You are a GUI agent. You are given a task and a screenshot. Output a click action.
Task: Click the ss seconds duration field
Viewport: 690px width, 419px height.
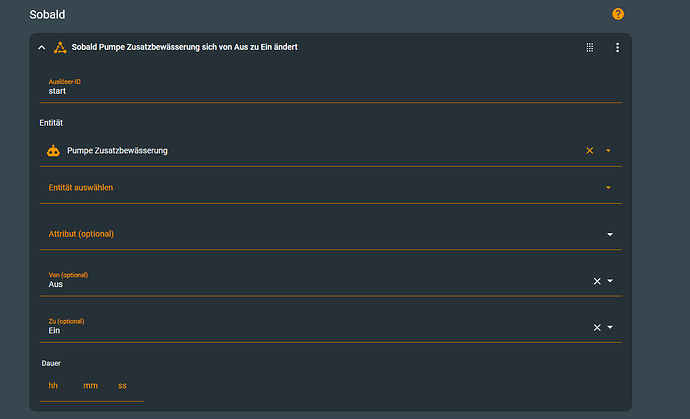pyautogui.click(x=123, y=386)
